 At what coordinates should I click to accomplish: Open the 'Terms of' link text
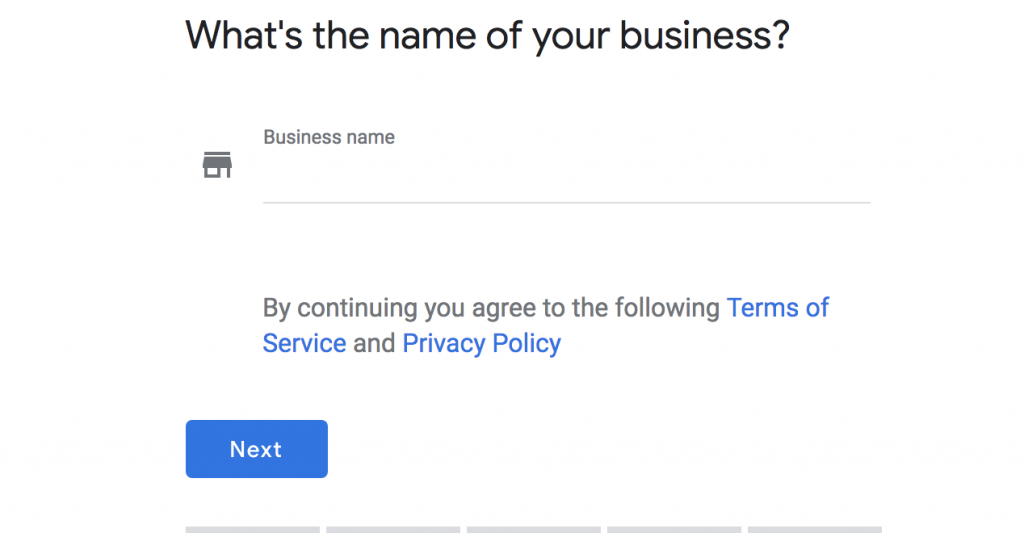point(777,307)
